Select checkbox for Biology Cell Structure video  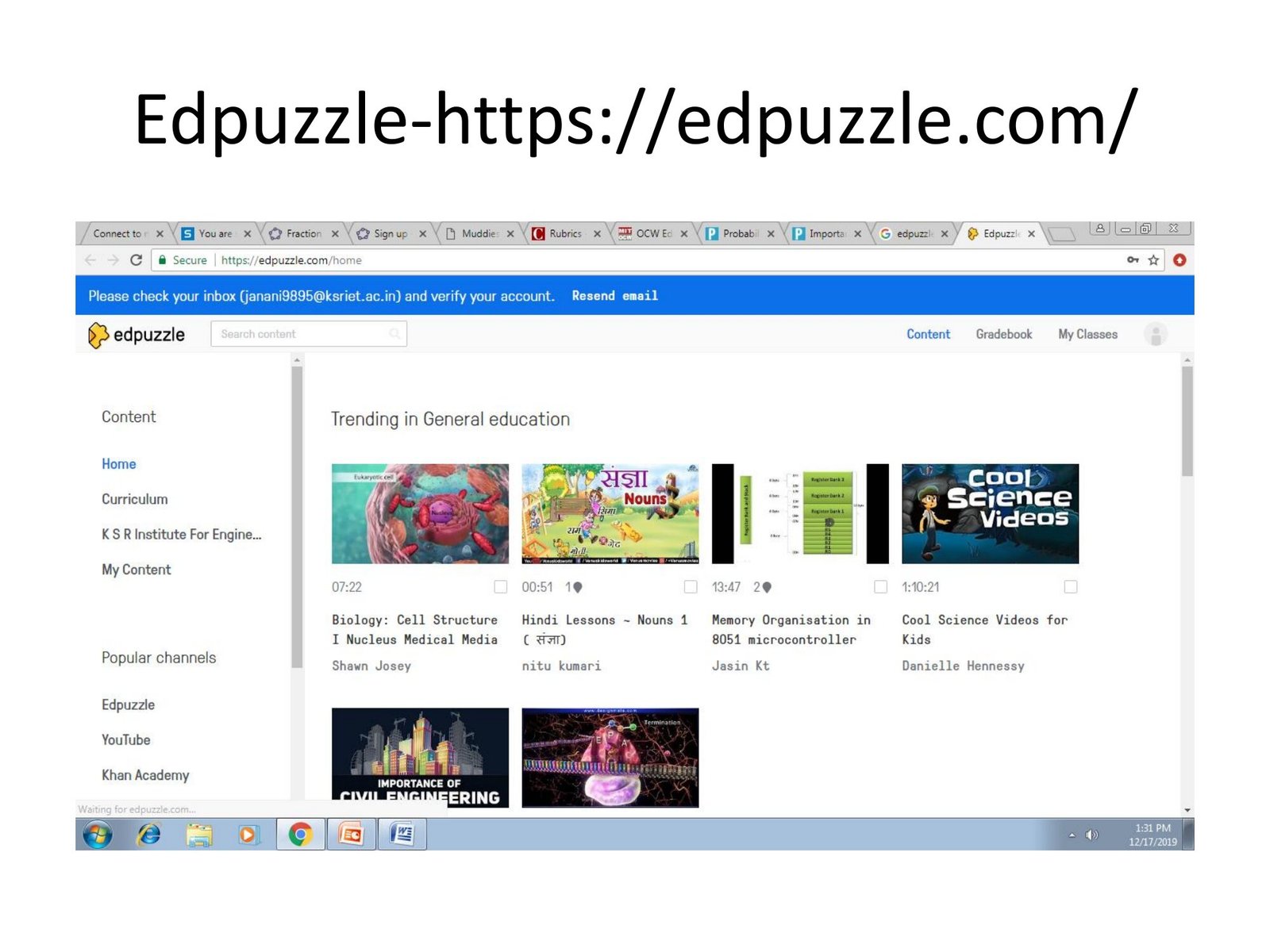pyautogui.click(x=501, y=586)
